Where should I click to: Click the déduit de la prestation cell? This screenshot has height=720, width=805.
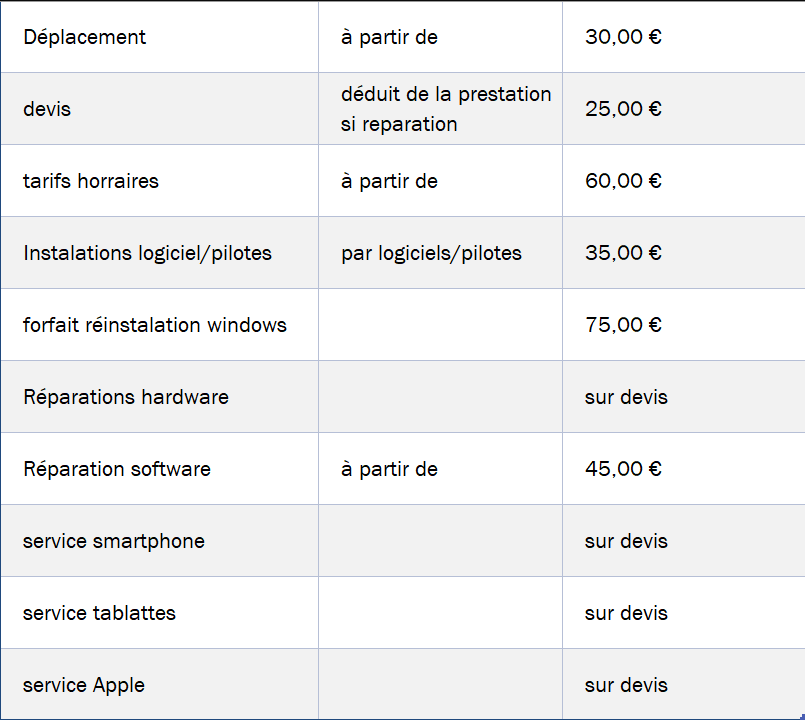[440, 108]
